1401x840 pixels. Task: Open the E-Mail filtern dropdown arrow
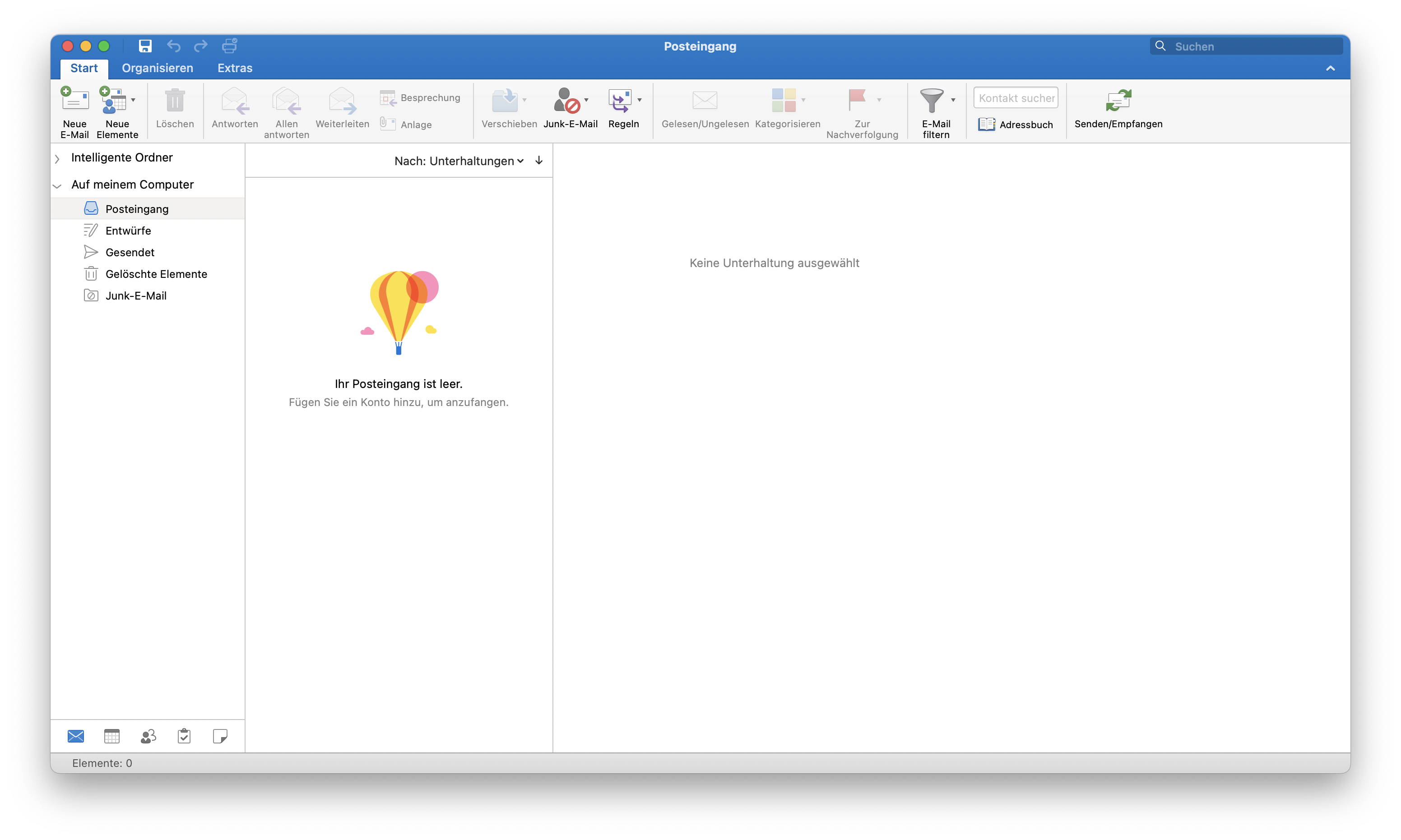pos(953,100)
